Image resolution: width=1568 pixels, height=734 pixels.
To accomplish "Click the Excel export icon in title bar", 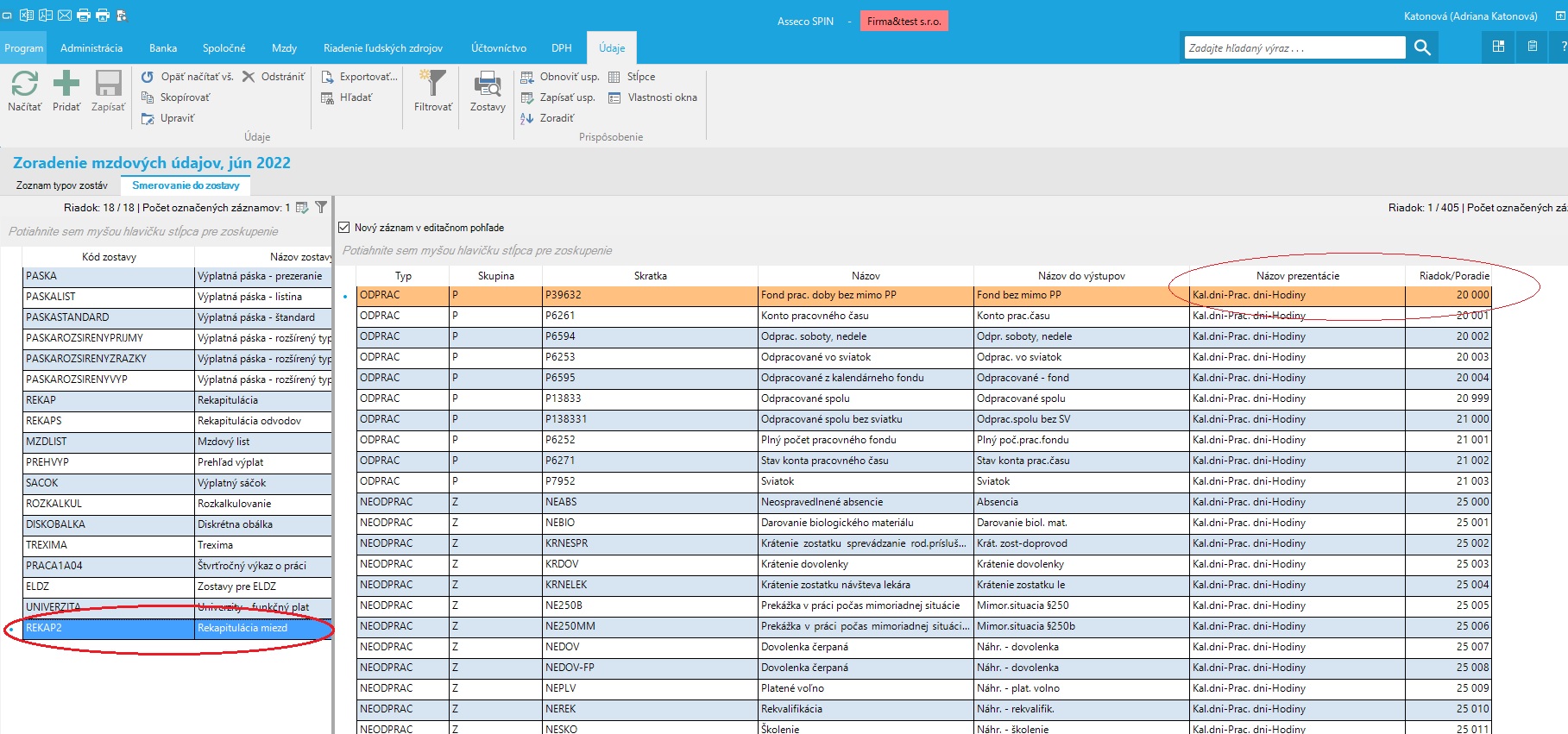I will pos(26,15).
